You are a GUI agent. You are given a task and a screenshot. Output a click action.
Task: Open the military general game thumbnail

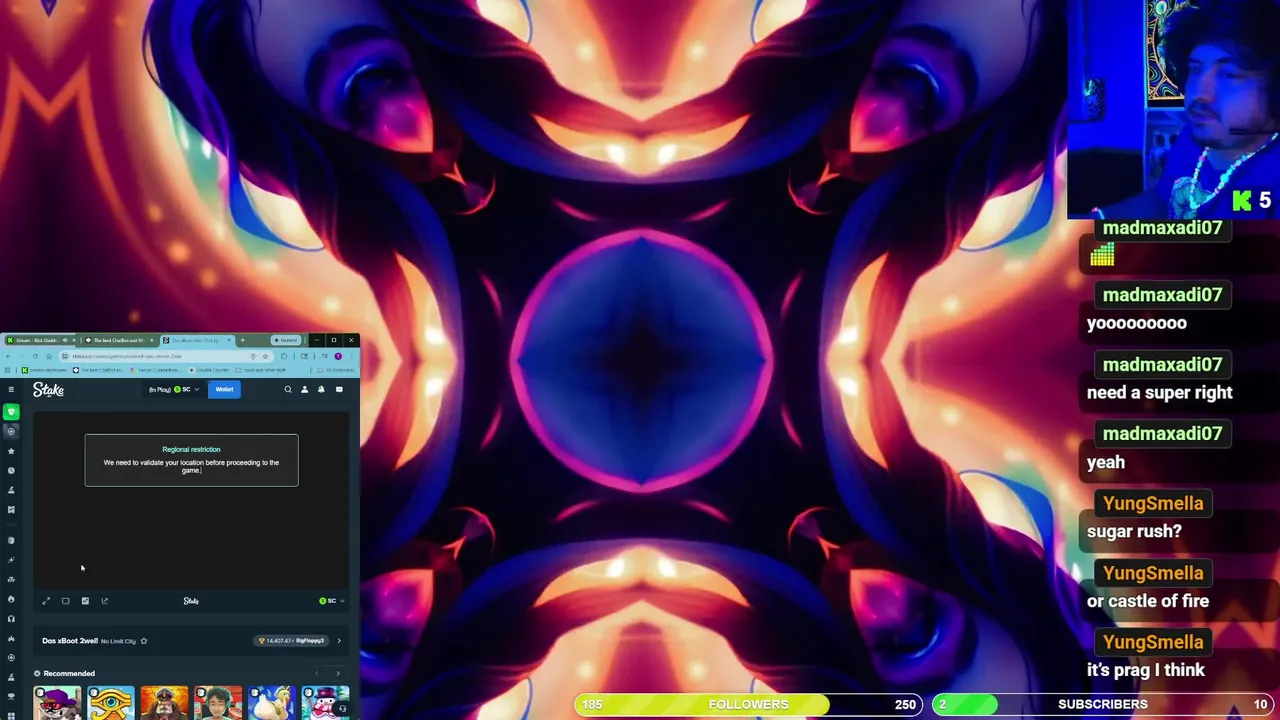point(164,703)
